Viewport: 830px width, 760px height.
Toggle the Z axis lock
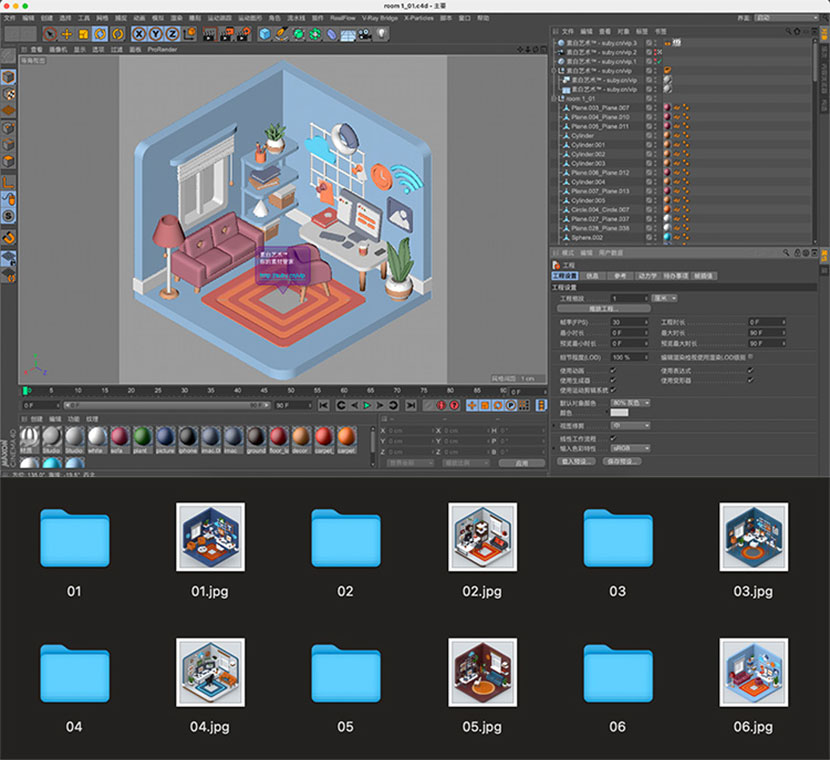click(172, 34)
